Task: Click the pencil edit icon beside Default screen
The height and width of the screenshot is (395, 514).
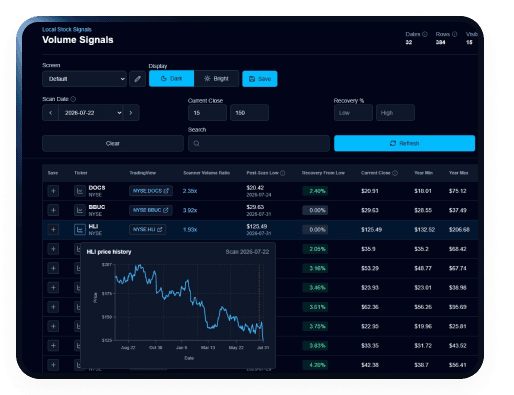Action: pos(137,79)
